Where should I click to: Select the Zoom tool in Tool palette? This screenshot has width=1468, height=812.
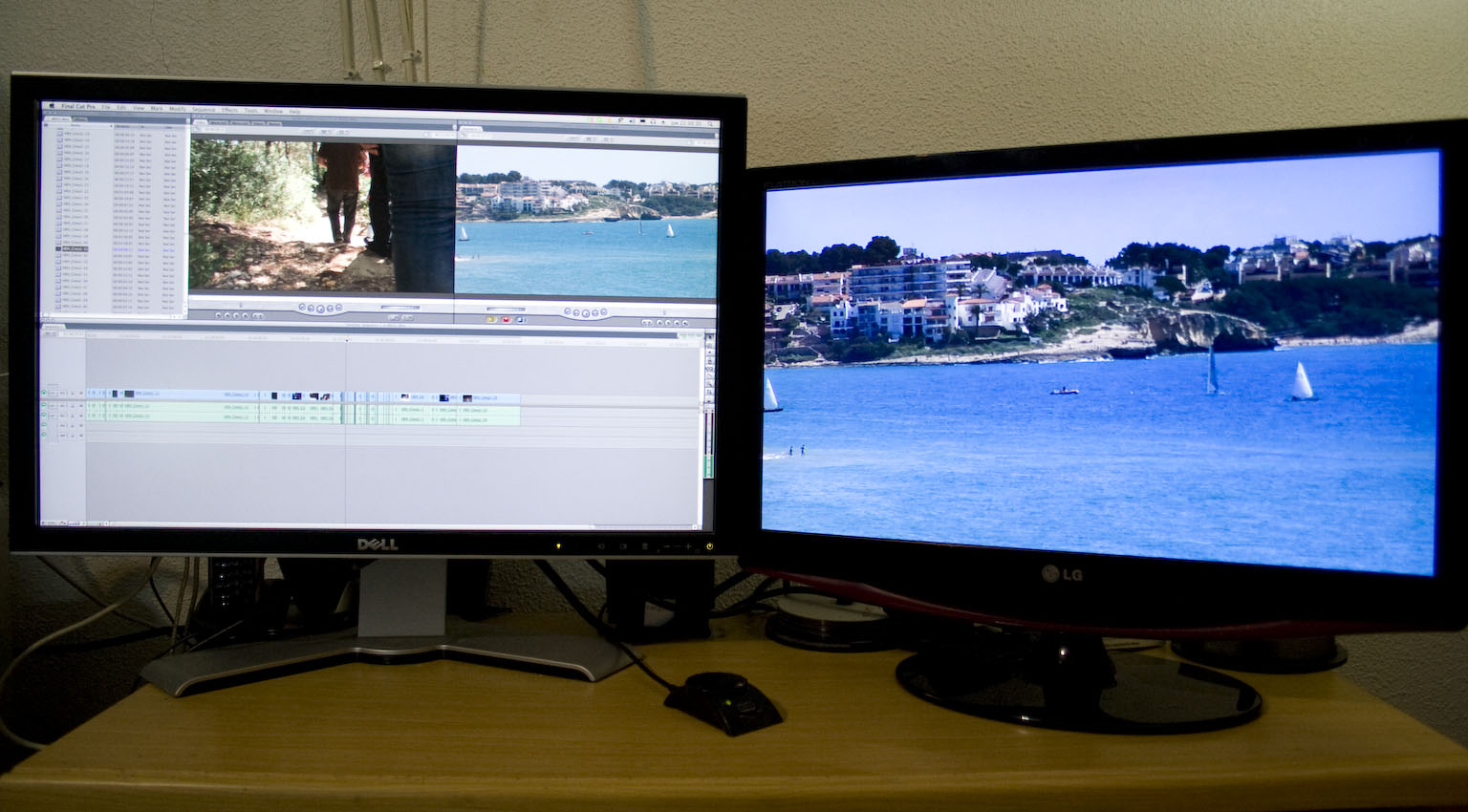(x=709, y=384)
